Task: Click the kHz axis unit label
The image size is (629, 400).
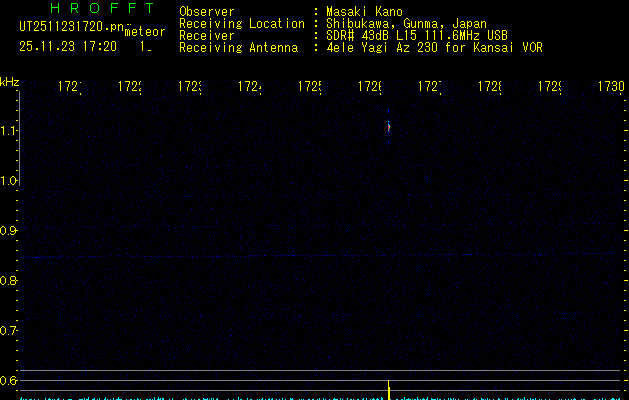Action: [10, 82]
